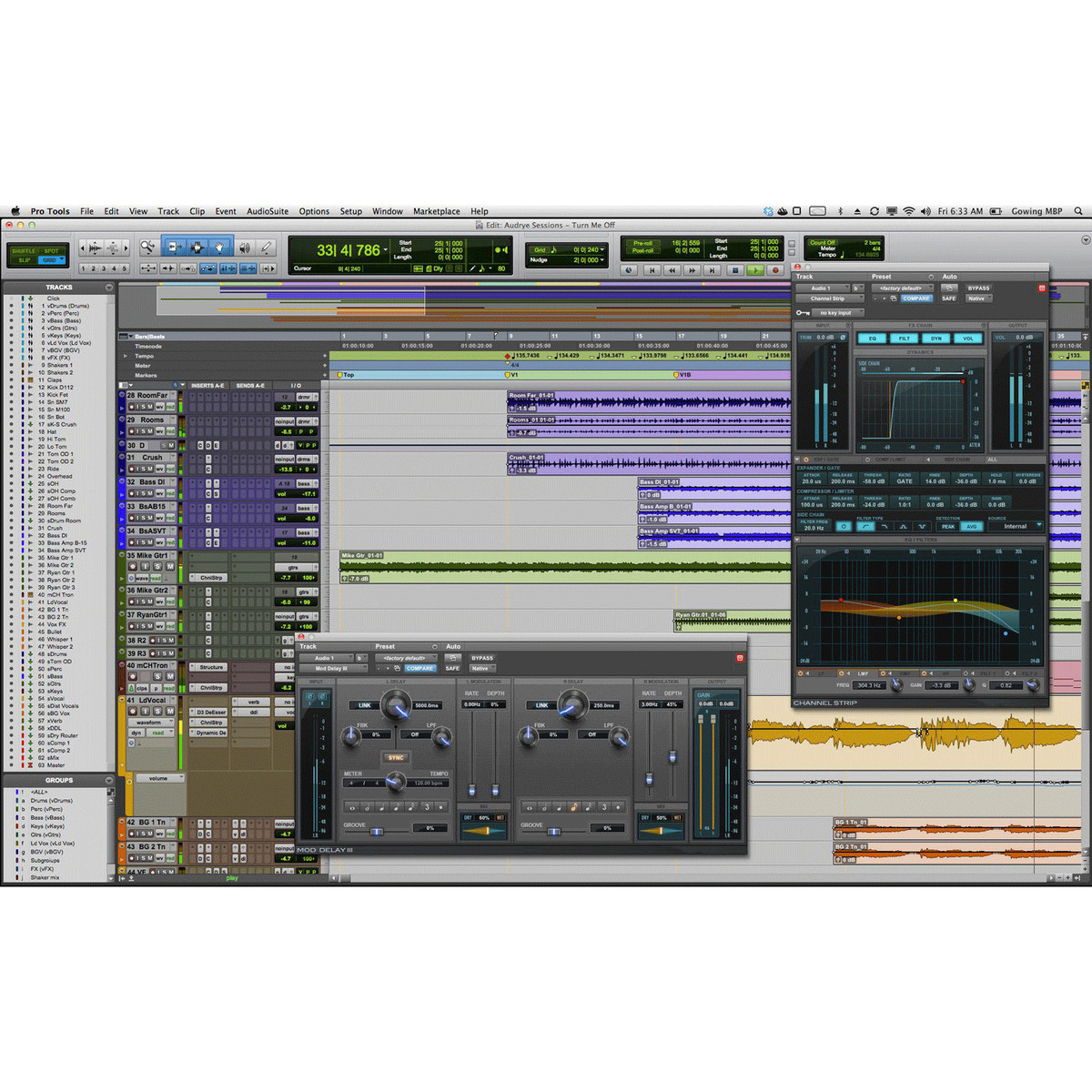Click the audio waveform zoom icon
The image size is (1092, 1092).
(95, 248)
